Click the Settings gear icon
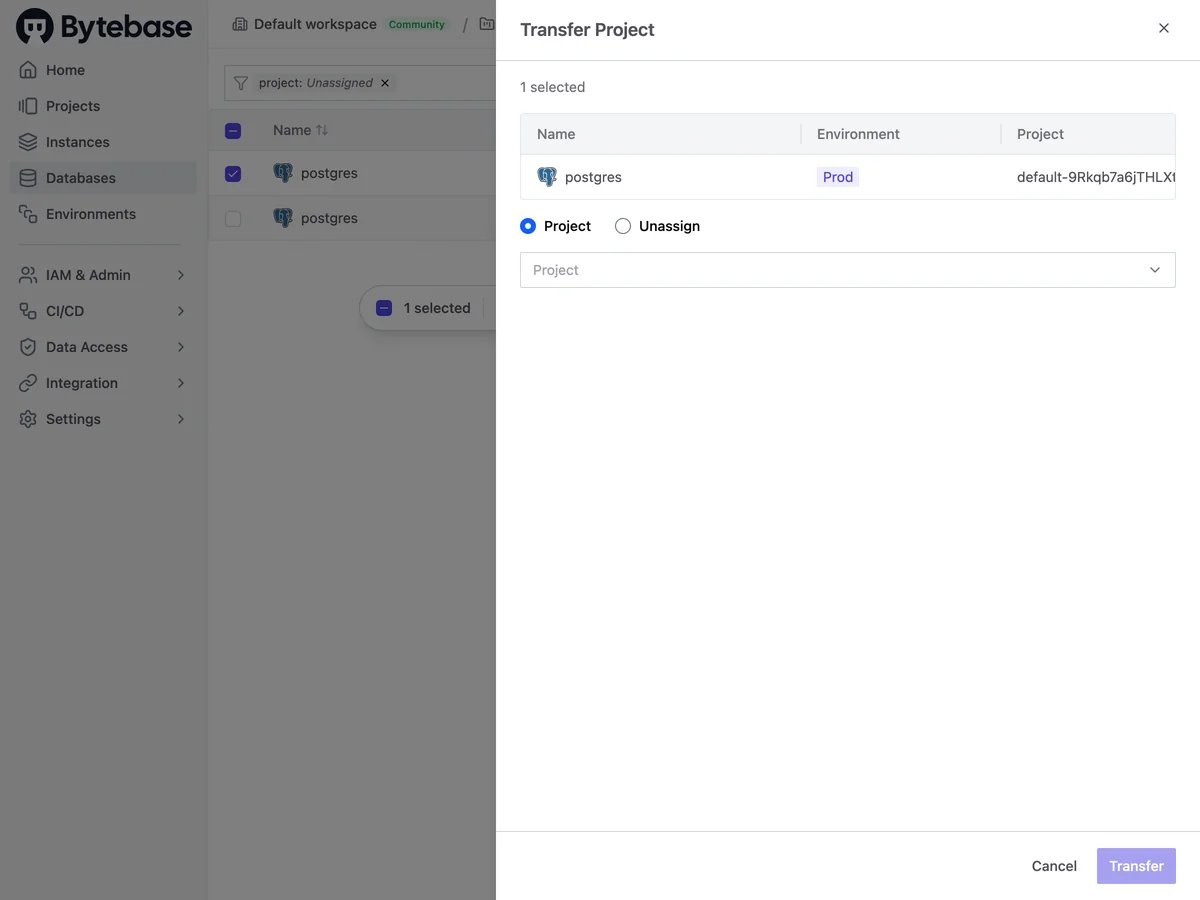This screenshot has width=1200, height=900. (x=28, y=419)
